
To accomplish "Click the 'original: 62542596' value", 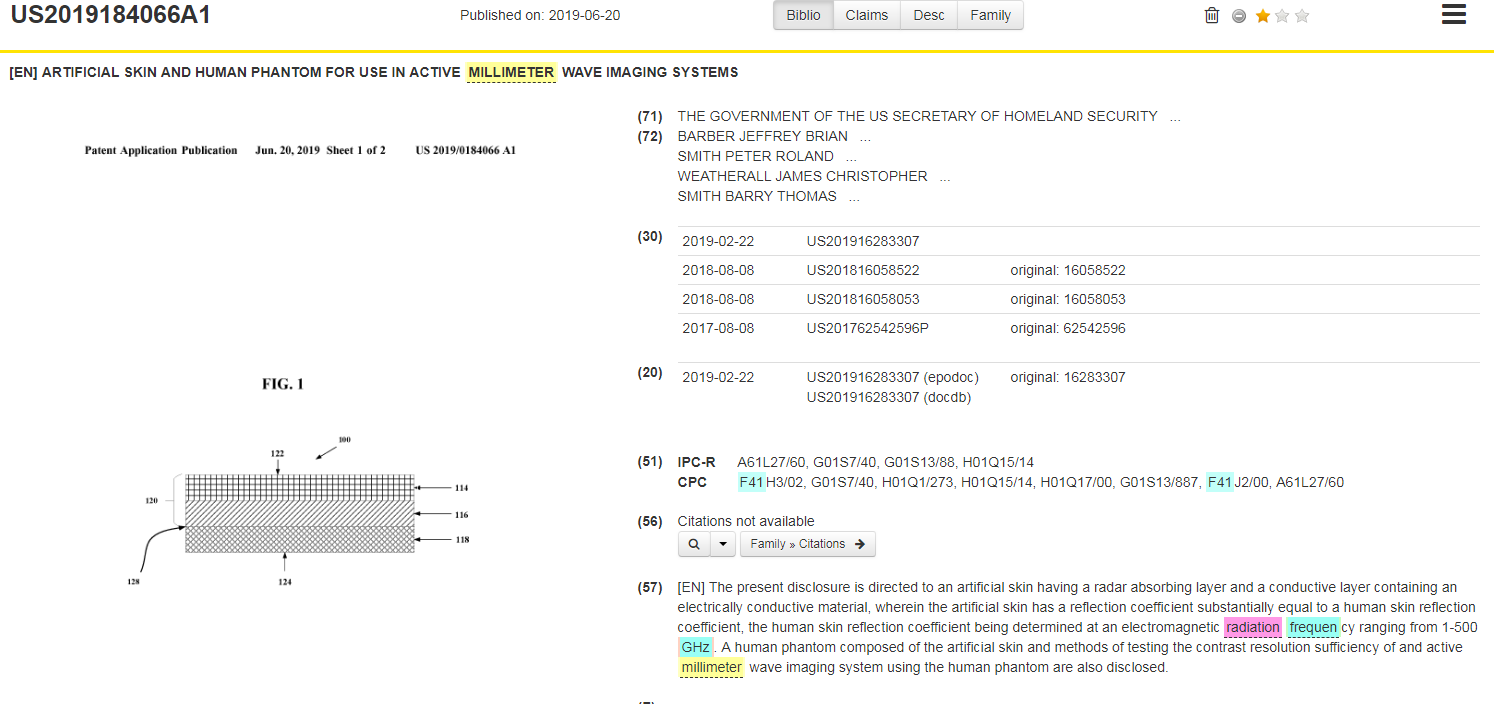I will point(1068,328).
